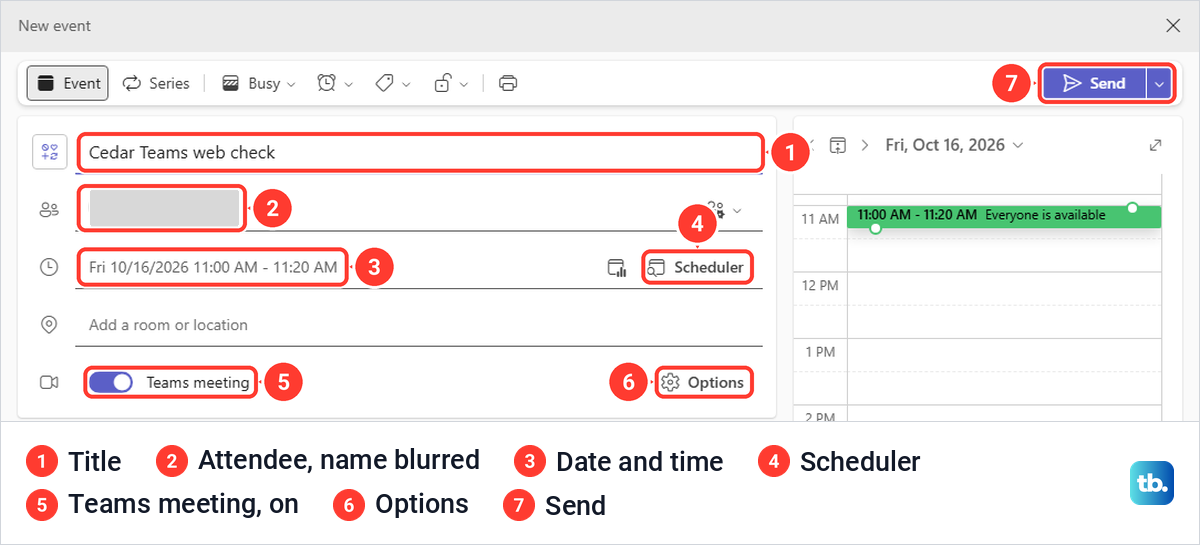Open meeting Options

point(704,382)
